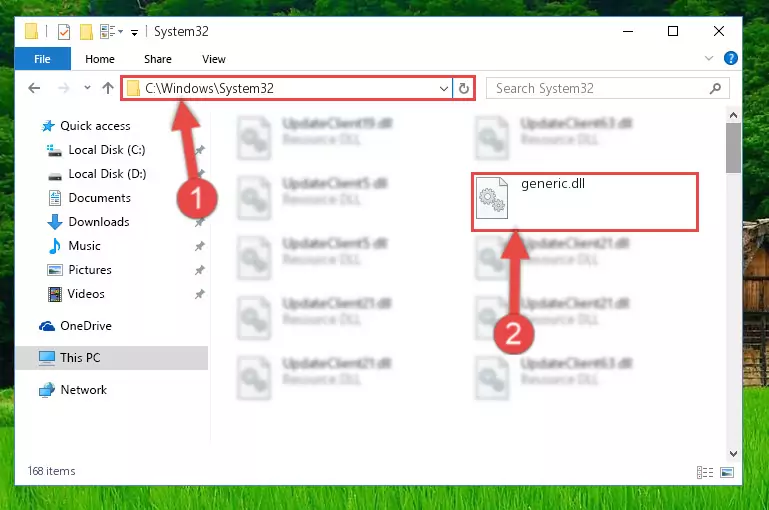Open the recent locations dropdown arrow
The height and width of the screenshot is (510, 769).
click(x=87, y=88)
